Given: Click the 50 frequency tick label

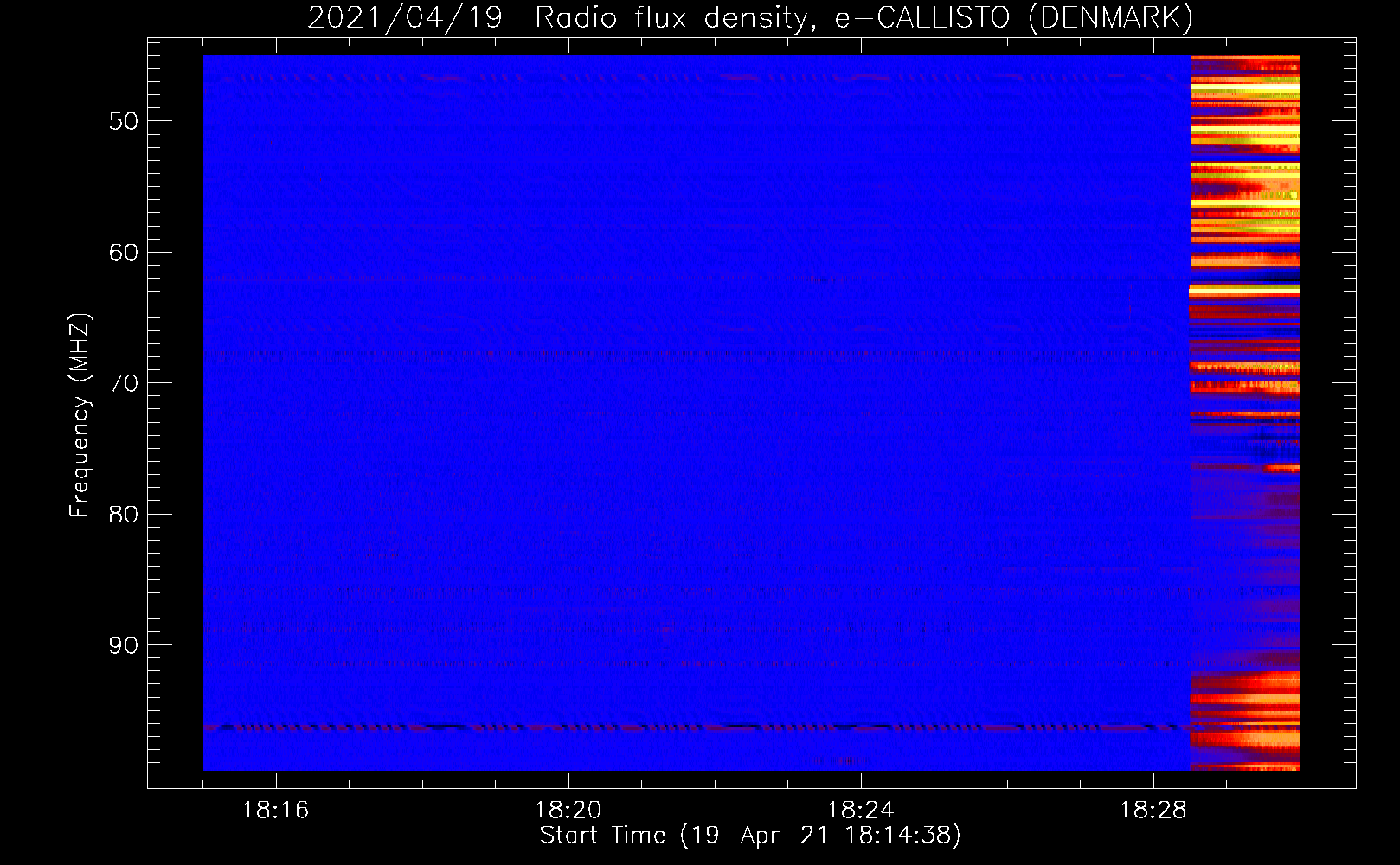Looking at the screenshot, I should 124,121.
